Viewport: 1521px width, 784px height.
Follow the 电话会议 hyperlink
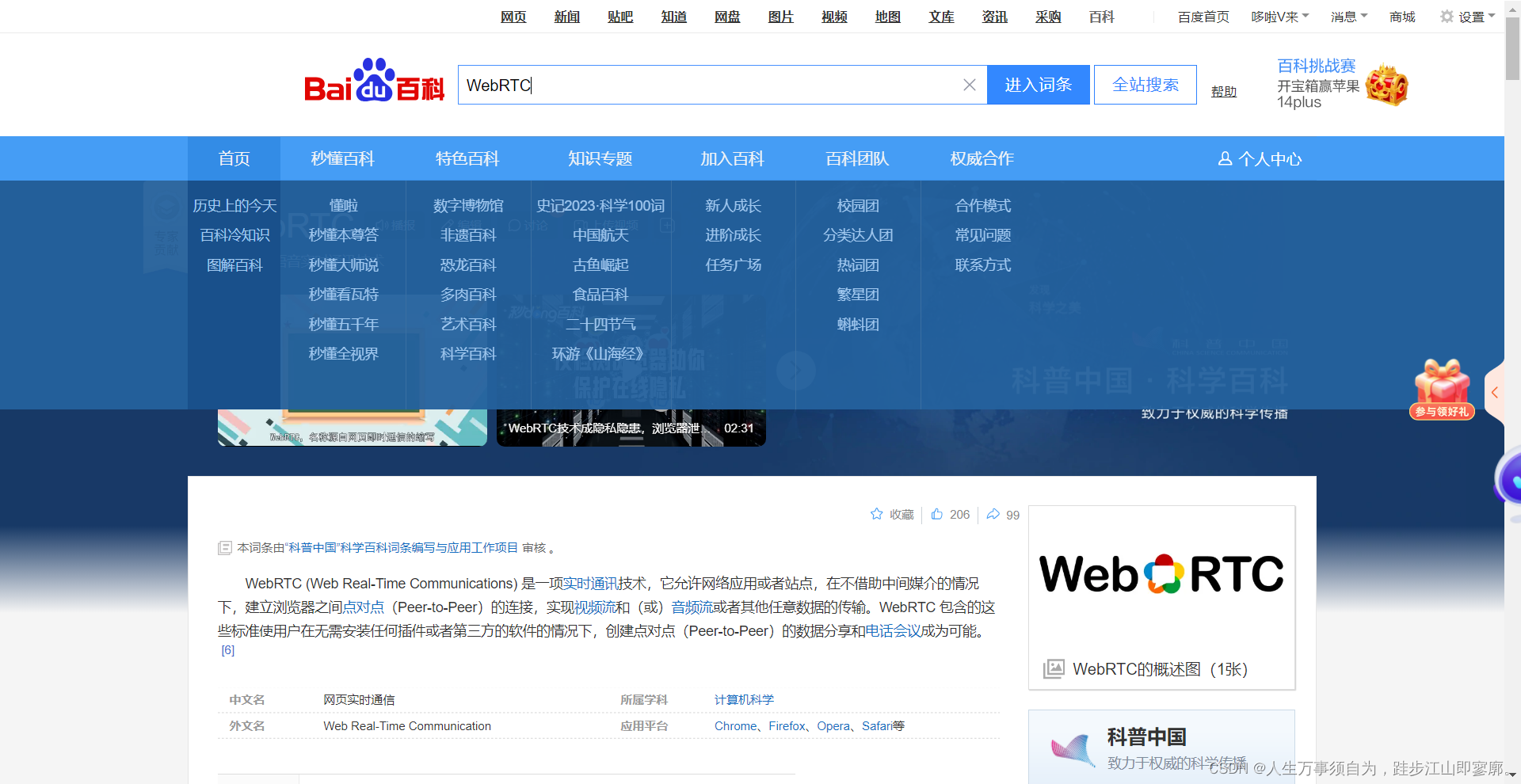(893, 630)
